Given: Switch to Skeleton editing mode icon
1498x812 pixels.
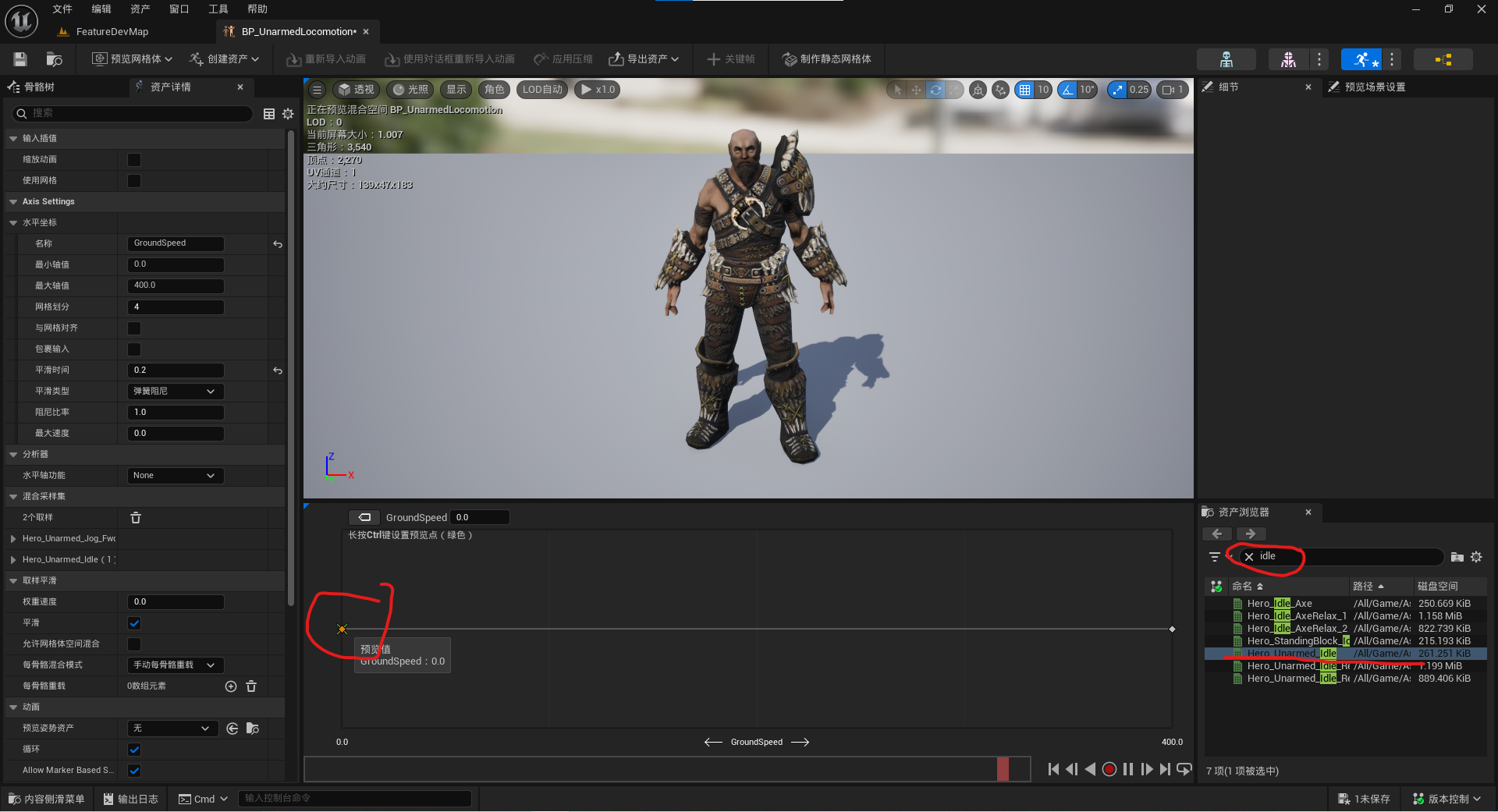Looking at the screenshot, I should tap(1226, 59).
